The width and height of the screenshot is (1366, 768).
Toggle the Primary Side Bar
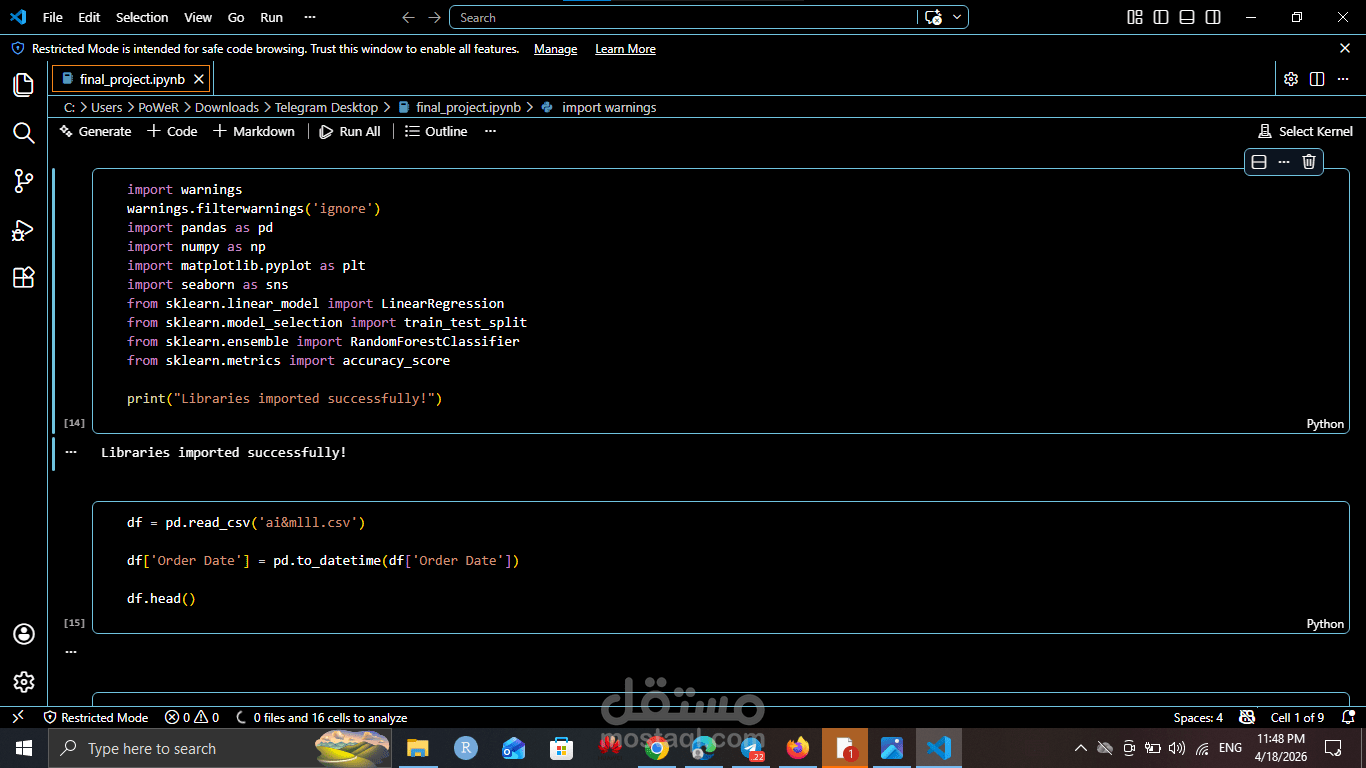click(1161, 17)
